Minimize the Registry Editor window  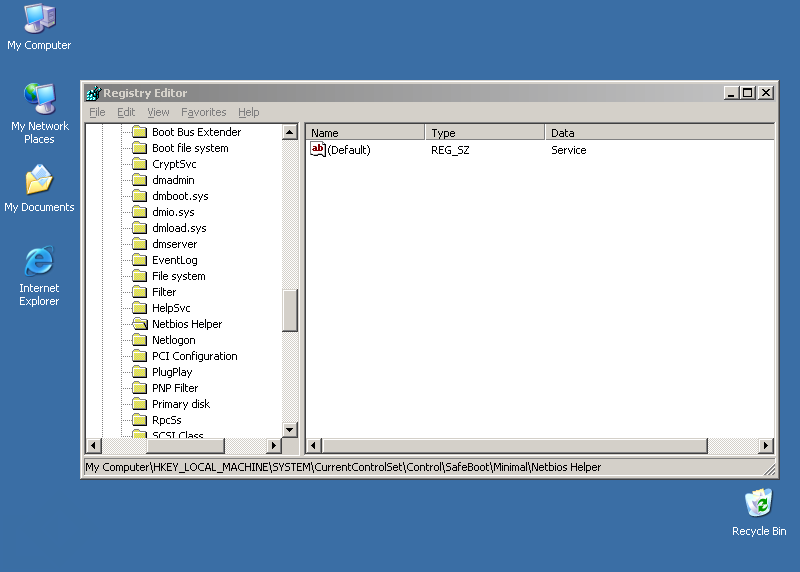[x=731, y=93]
